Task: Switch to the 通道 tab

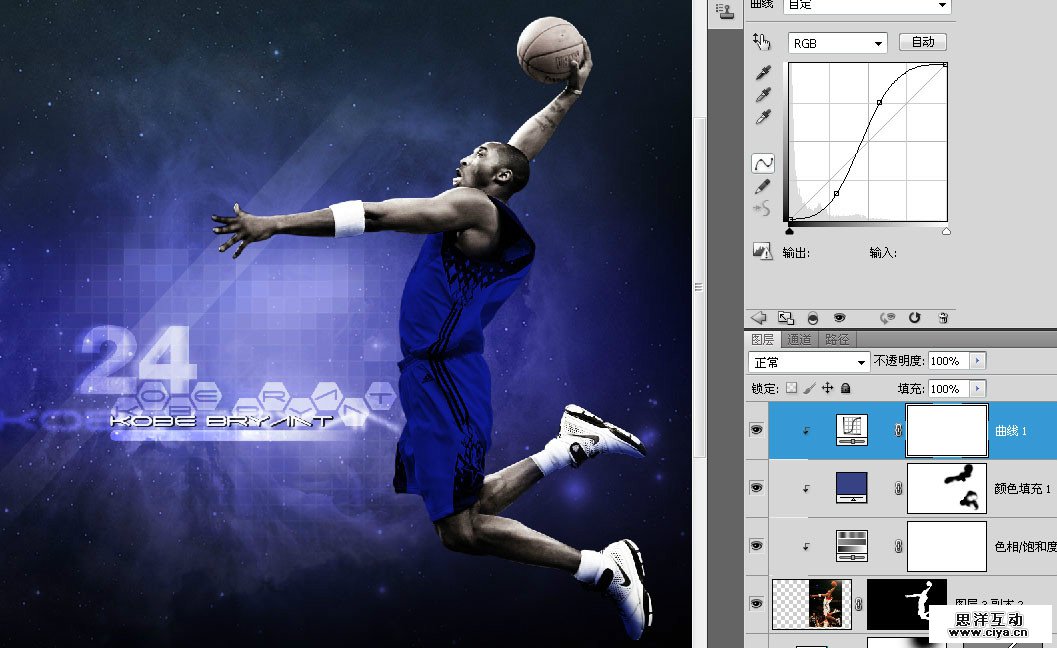Action: click(799, 339)
